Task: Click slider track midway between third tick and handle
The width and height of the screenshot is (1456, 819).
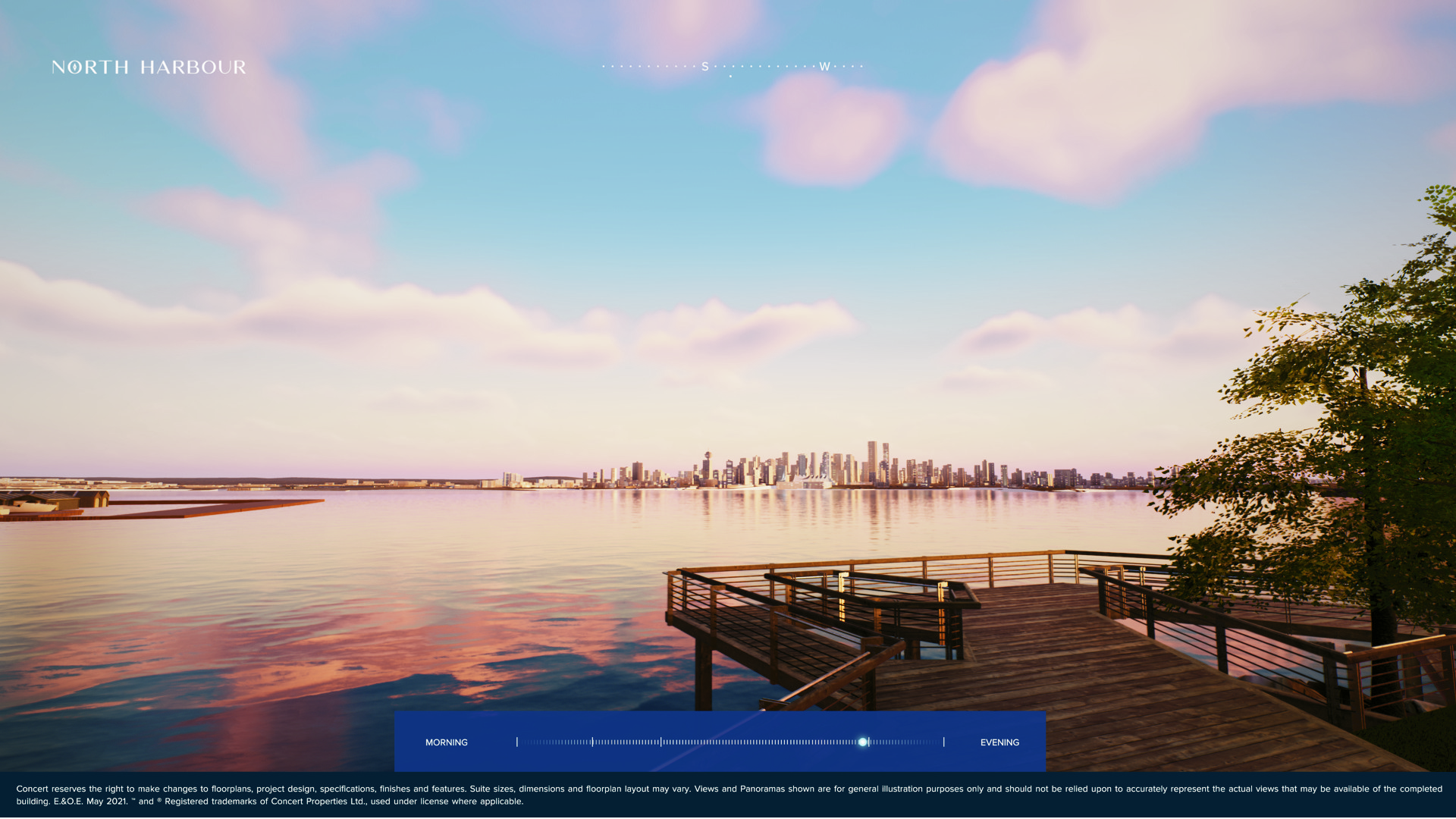Action: tap(761, 742)
